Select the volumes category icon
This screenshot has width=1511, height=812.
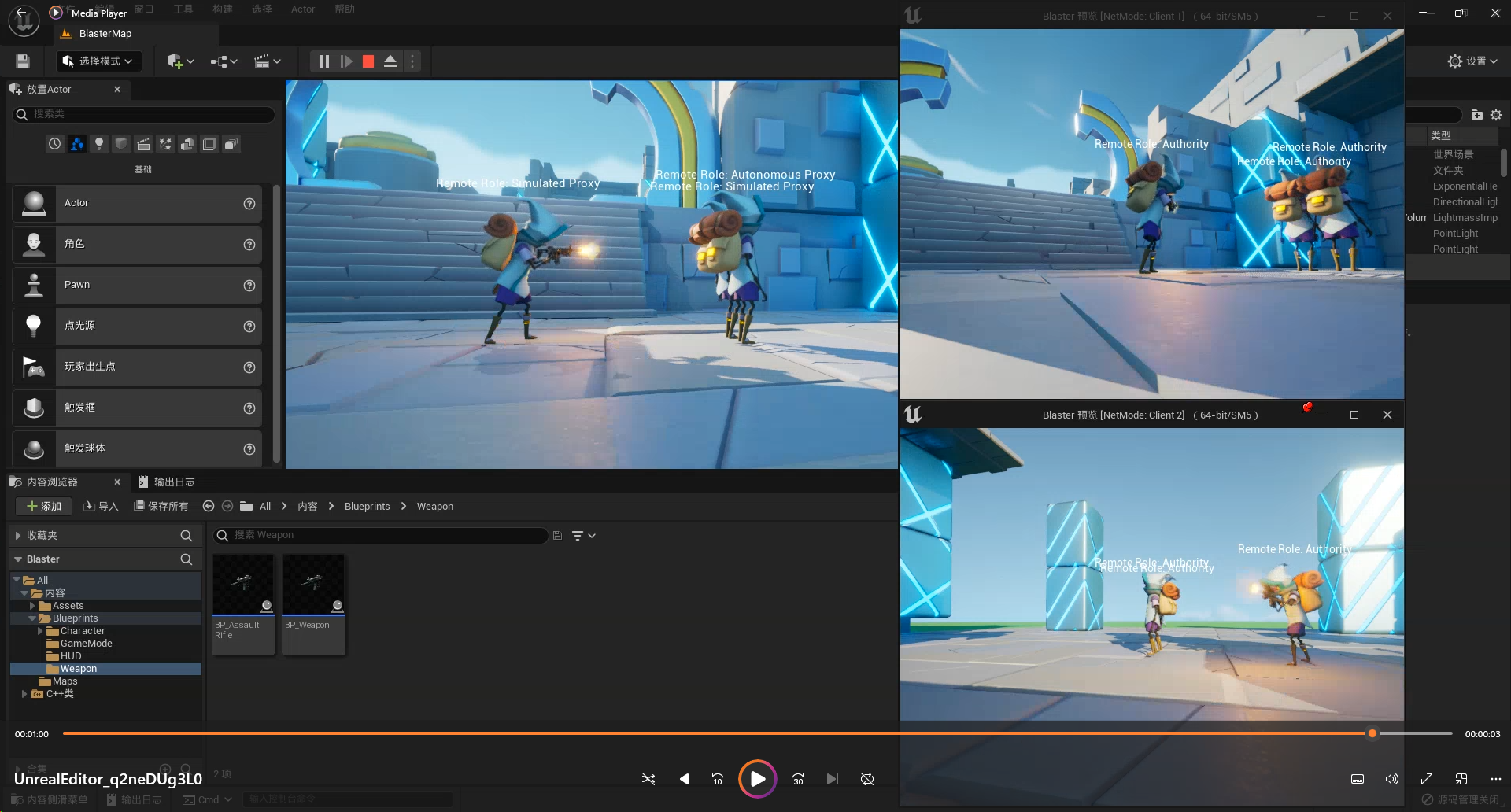pyautogui.click(x=209, y=144)
